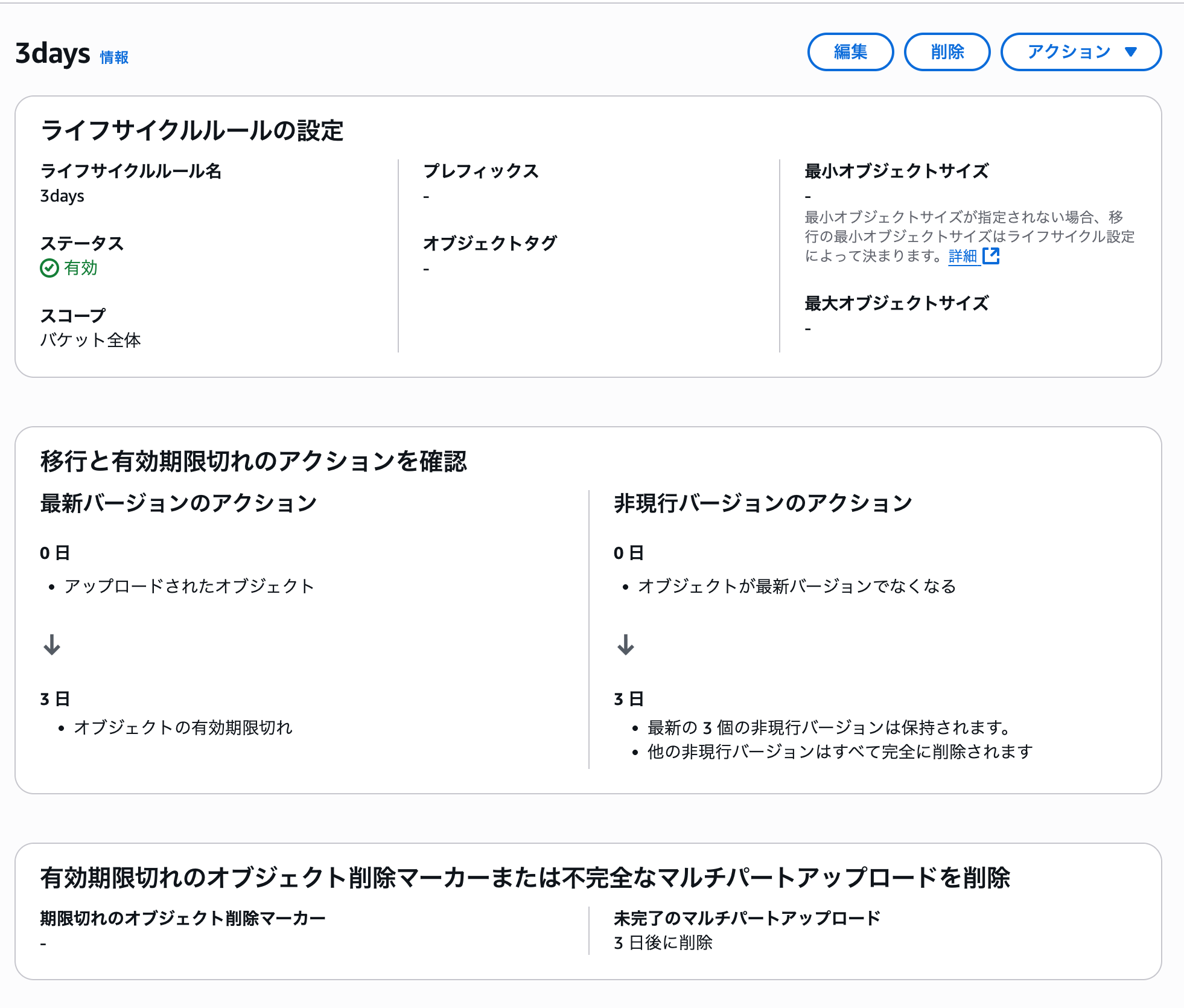Open the 情報 link next to 3days

[x=114, y=57]
